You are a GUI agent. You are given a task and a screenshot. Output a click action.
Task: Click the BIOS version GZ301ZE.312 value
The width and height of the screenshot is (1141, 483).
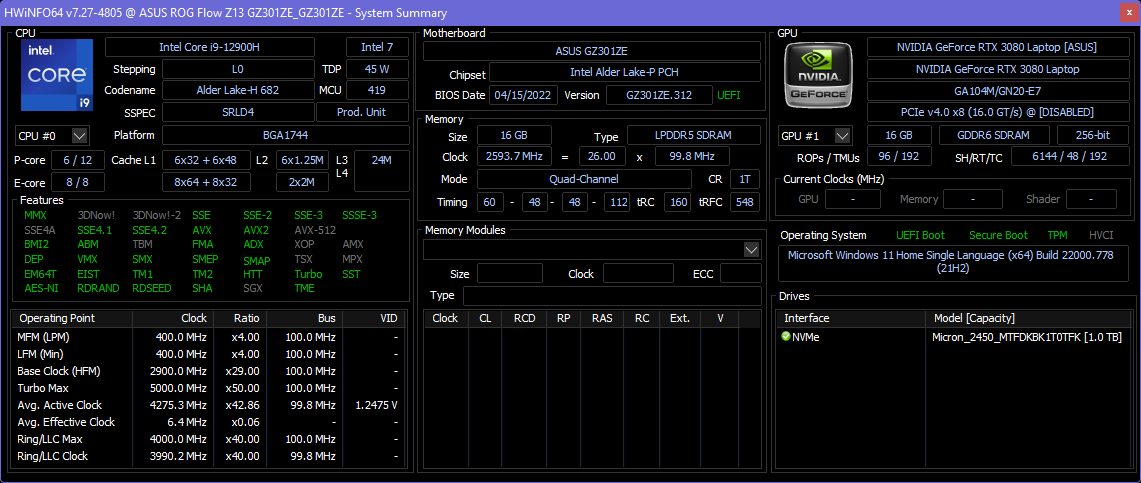659,95
